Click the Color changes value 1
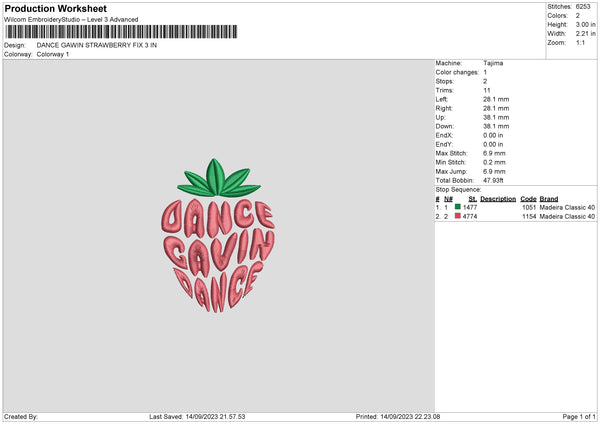Screen dimensions: 600x424 click(485, 72)
